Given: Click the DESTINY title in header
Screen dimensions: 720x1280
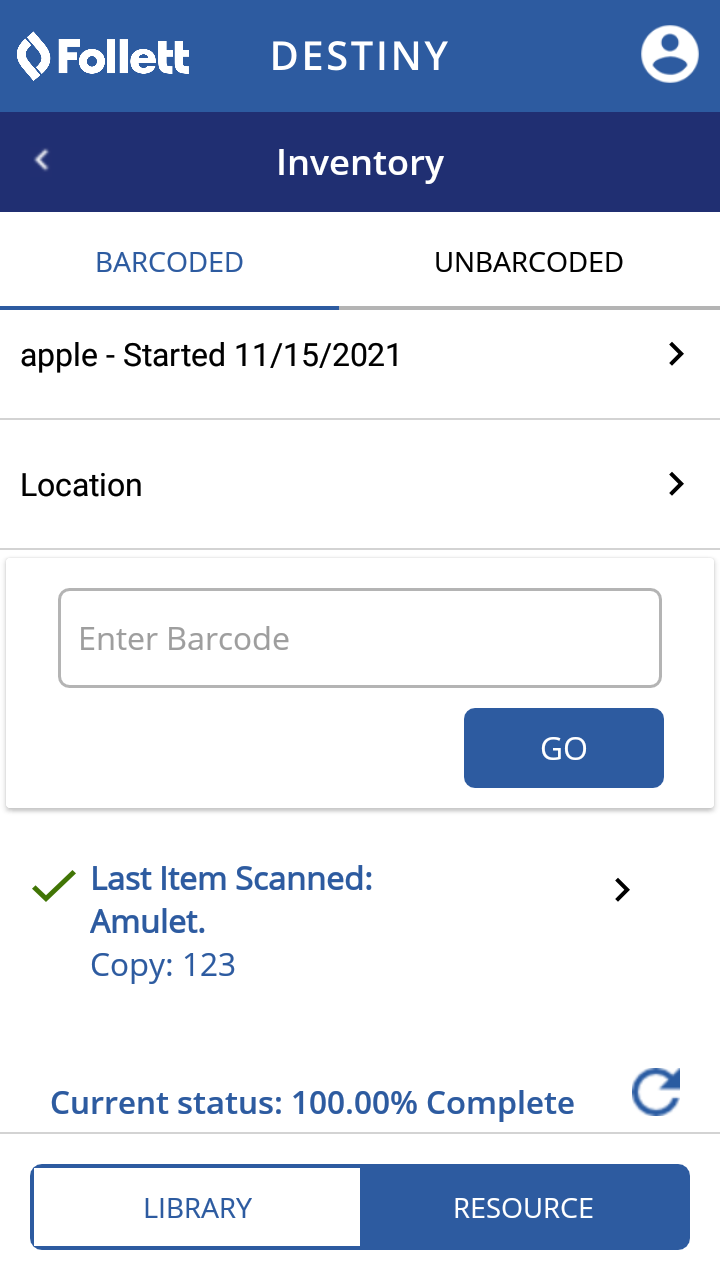Looking at the screenshot, I should point(359,57).
